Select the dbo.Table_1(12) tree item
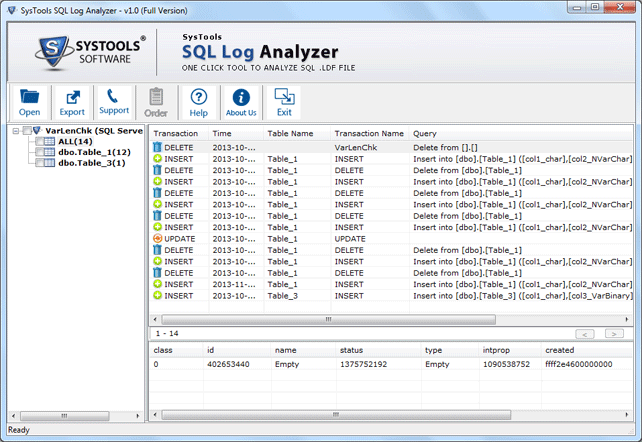 click(94, 152)
